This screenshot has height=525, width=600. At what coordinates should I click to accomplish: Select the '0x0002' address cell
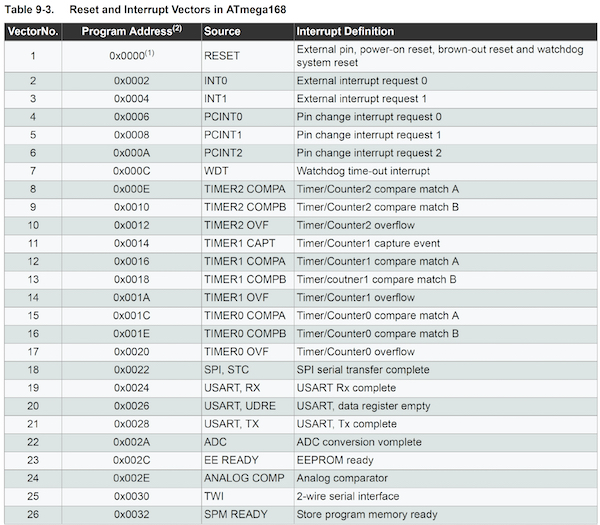coord(132,81)
